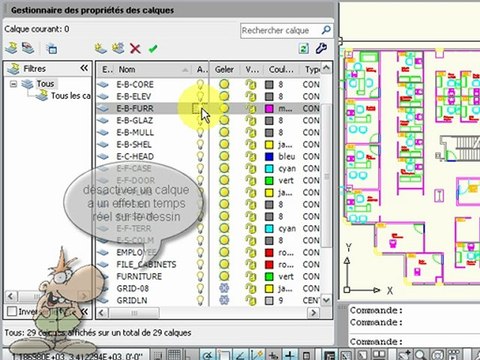Click the lock icon of the E-B-SHEL layer

[x=251, y=144]
